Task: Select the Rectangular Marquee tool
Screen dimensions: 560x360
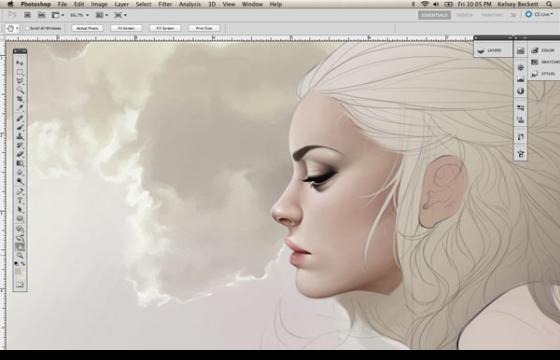Action: tap(20, 72)
